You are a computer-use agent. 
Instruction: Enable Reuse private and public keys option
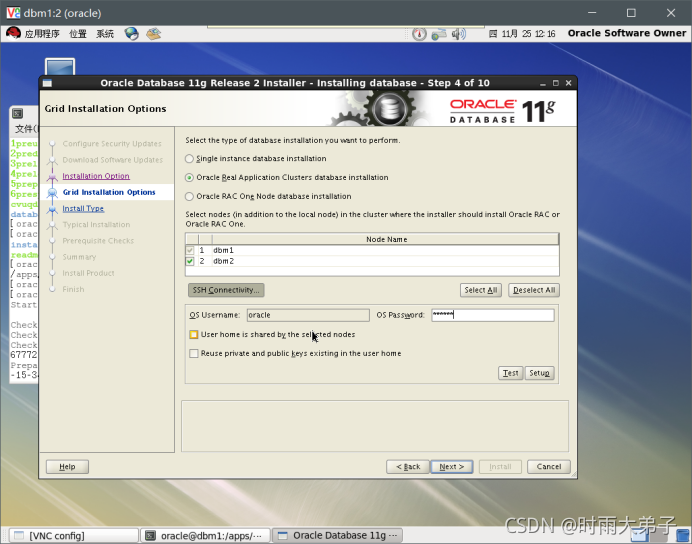(193, 353)
